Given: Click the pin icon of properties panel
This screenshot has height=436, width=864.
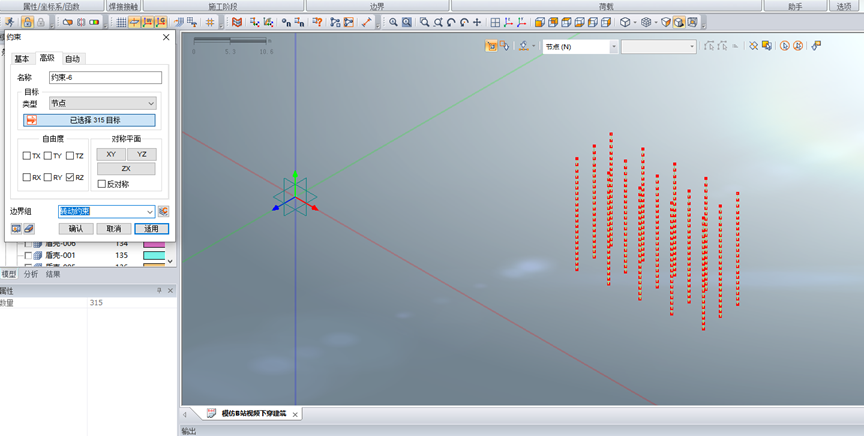Looking at the screenshot, I should (159, 291).
